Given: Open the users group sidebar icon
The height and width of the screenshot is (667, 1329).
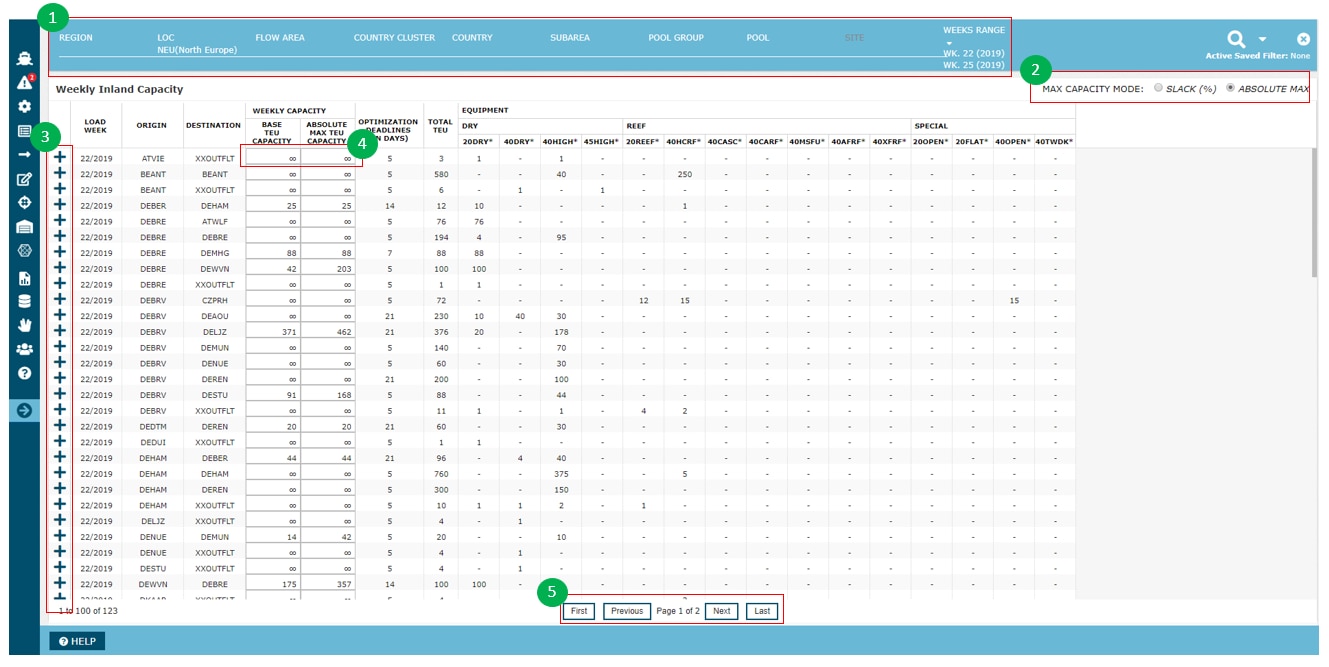Looking at the screenshot, I should (x=24, y=349).
